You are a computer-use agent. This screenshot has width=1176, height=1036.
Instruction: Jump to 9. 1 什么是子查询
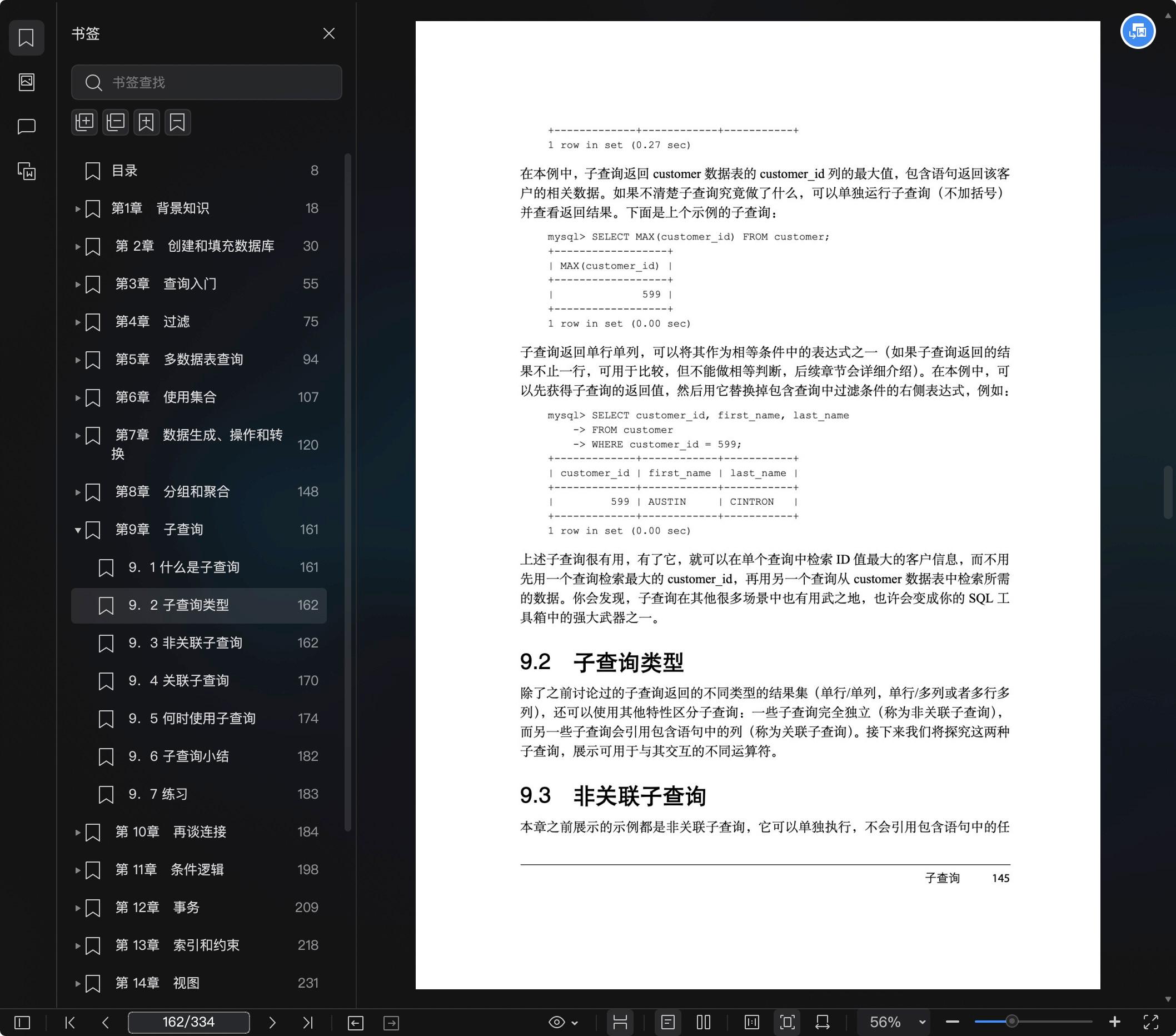click(199, 568)
